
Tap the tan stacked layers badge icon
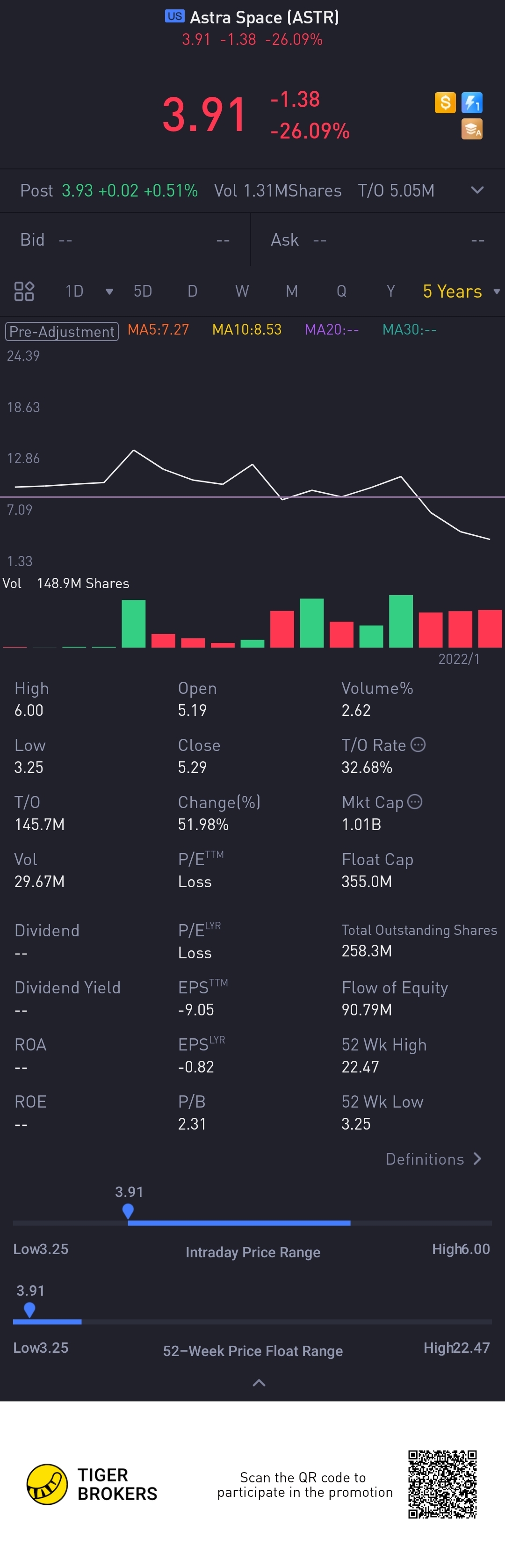[x=471, y=129]
